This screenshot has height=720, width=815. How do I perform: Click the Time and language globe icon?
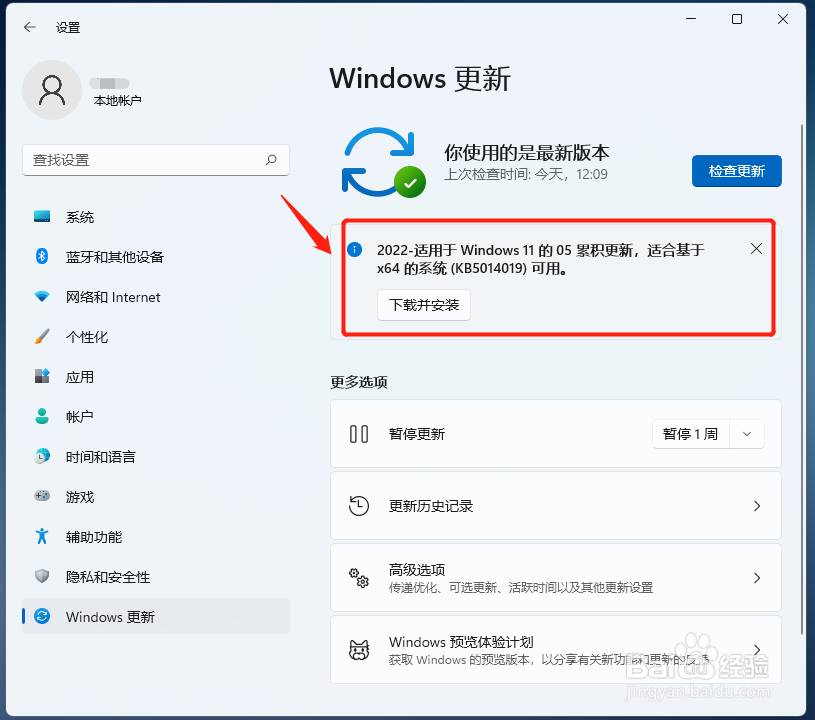click(x=42, y=456)
